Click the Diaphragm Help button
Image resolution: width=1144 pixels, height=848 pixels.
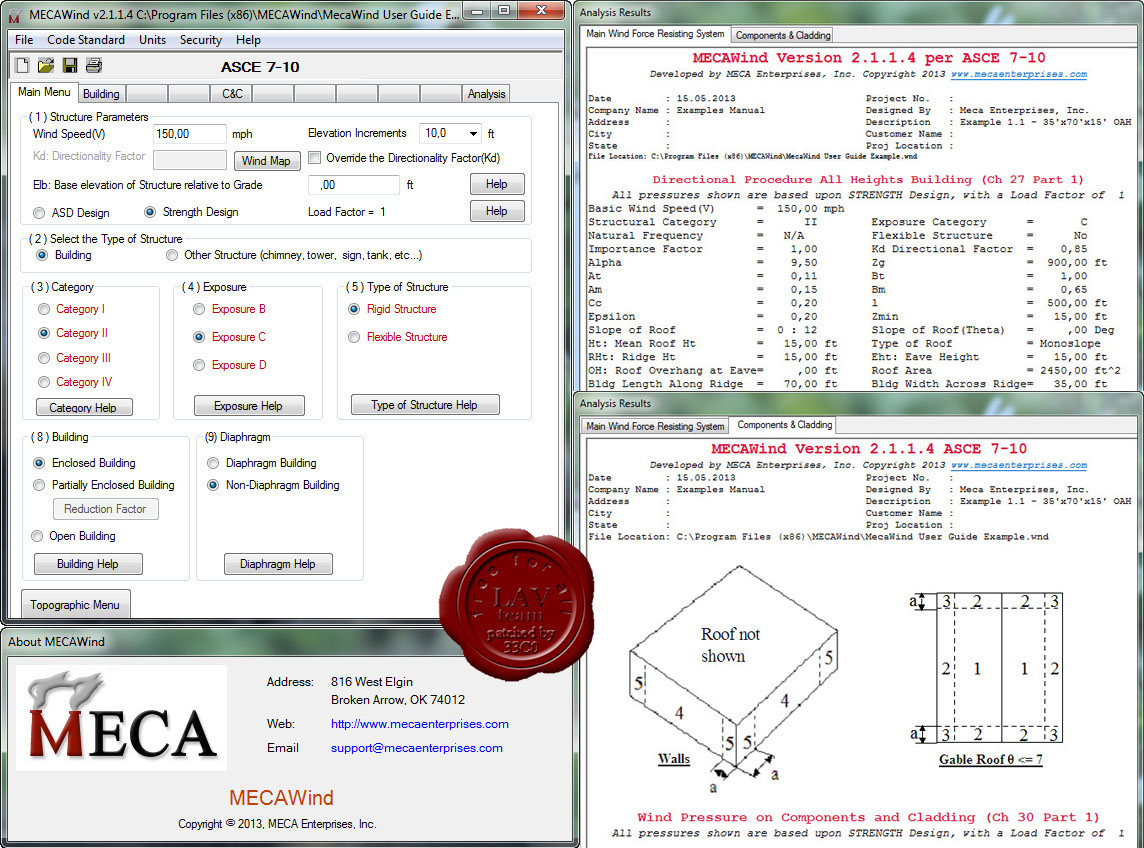point(278,564)
